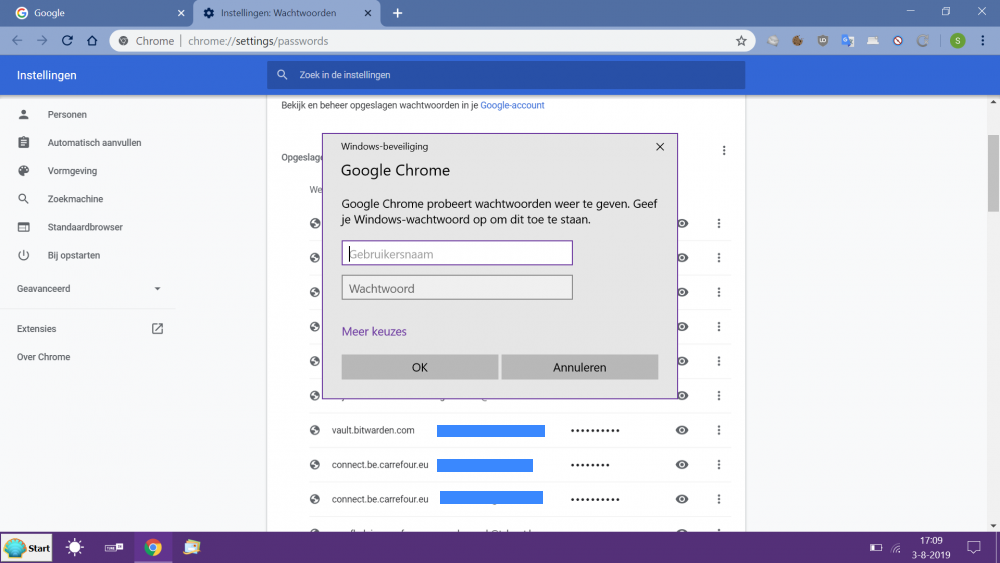Focus the Gebruikersnaam field
Image resolution: width=1000 pixels, height=563 pixels.
click(x=457, y=253)
